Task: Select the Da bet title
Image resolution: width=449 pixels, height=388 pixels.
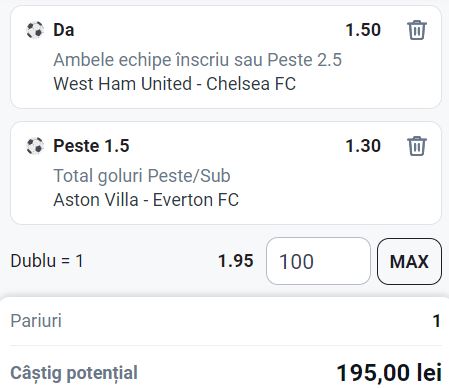Action: coord(64,30)
